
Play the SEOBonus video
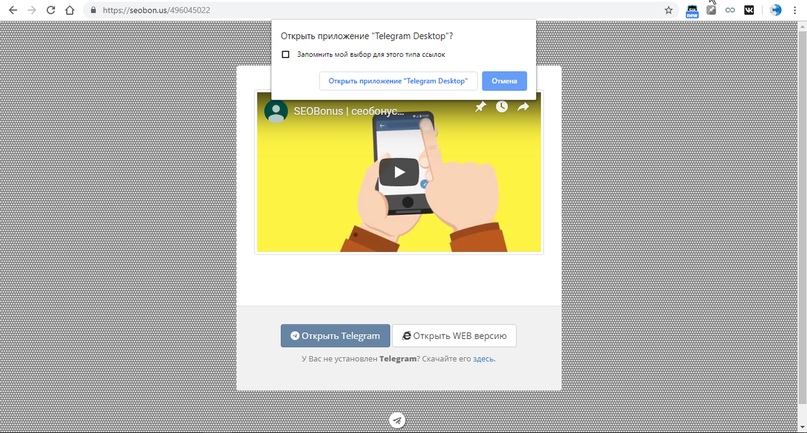[399, 172]
